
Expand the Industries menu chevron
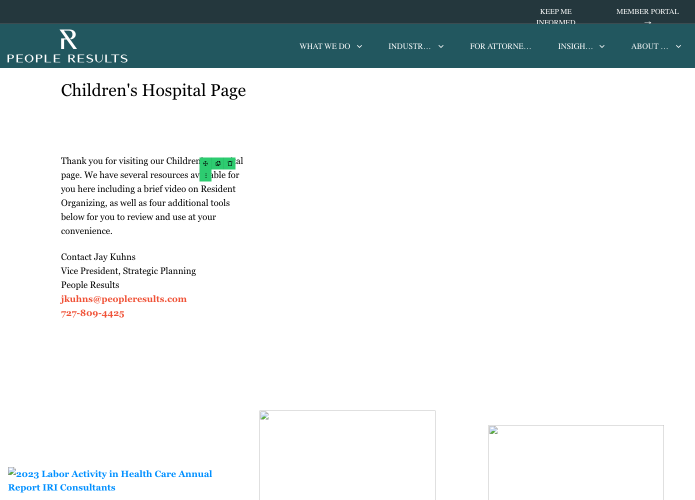pyautogui.click(x=441, y=46)
